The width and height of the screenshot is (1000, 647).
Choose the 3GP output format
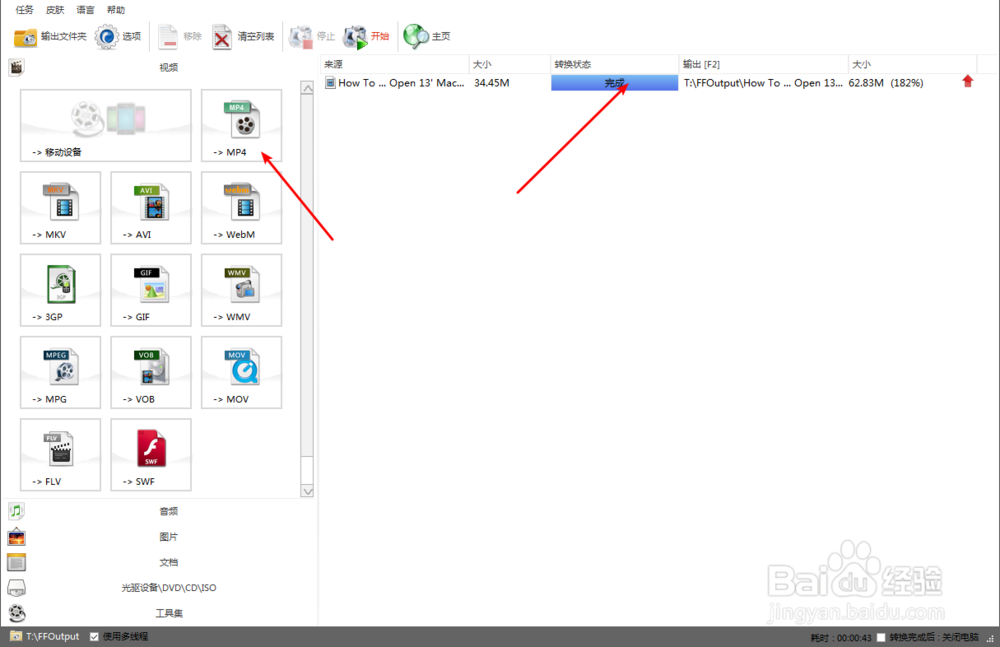click(x=61, y=290)
